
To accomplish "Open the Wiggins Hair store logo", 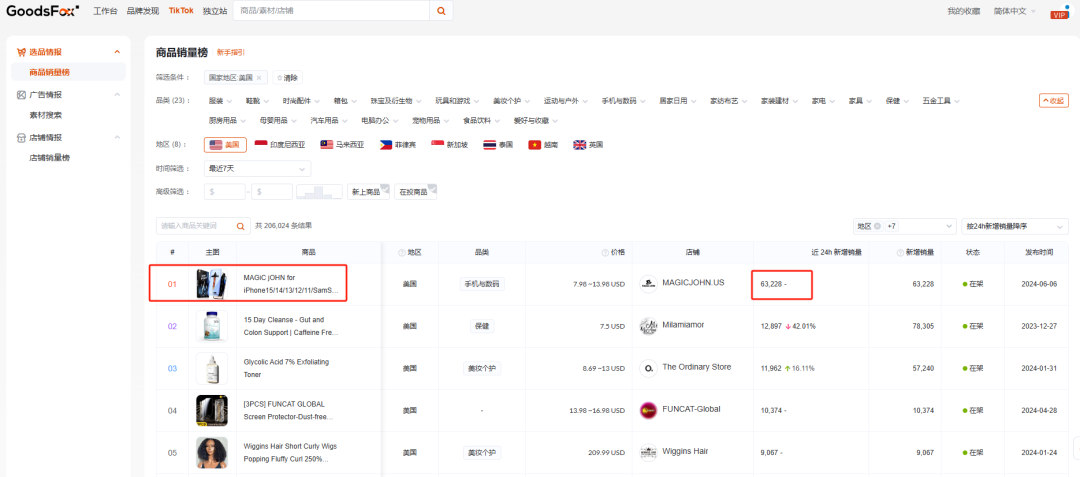I will tap(648, 452).
